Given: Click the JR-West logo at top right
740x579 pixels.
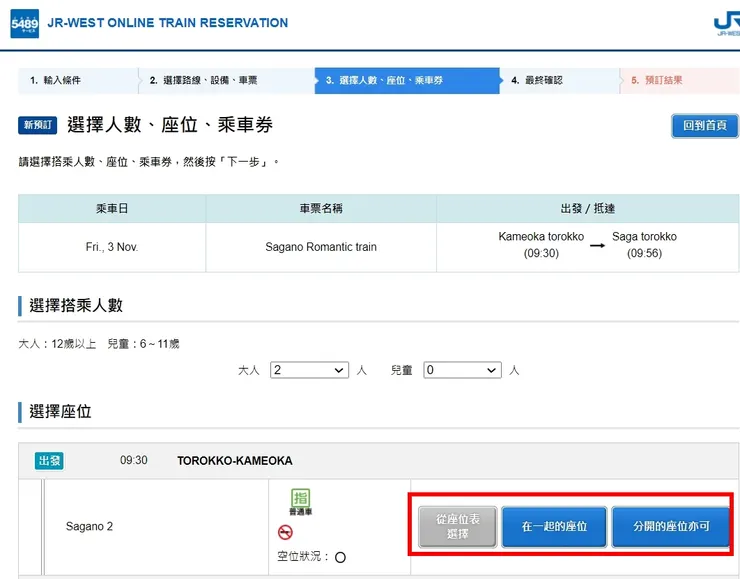Looking at the screenshot, I should 727,24.
